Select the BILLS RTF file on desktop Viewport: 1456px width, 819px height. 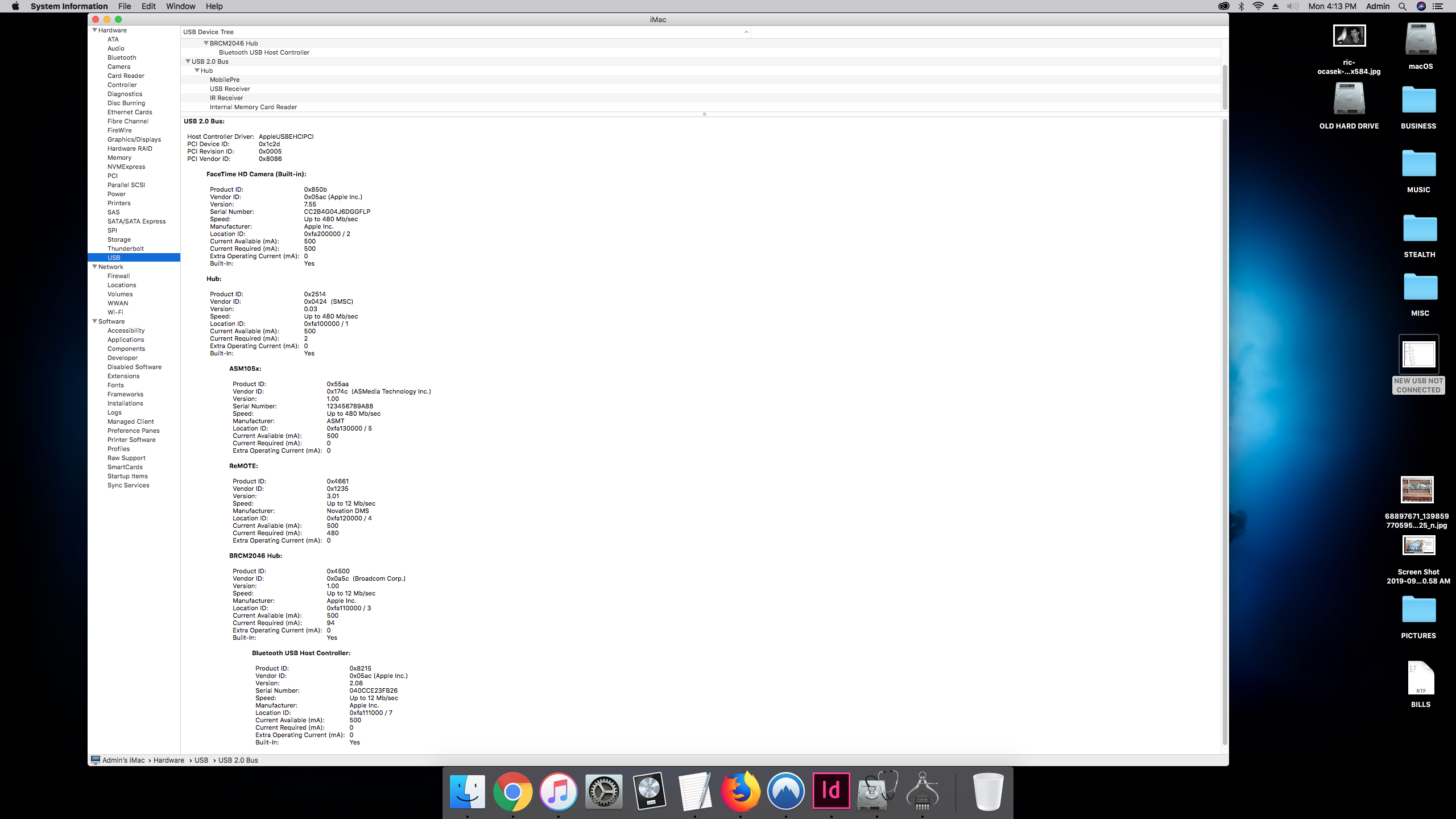pyautogui.click(x=1421, y=678)
